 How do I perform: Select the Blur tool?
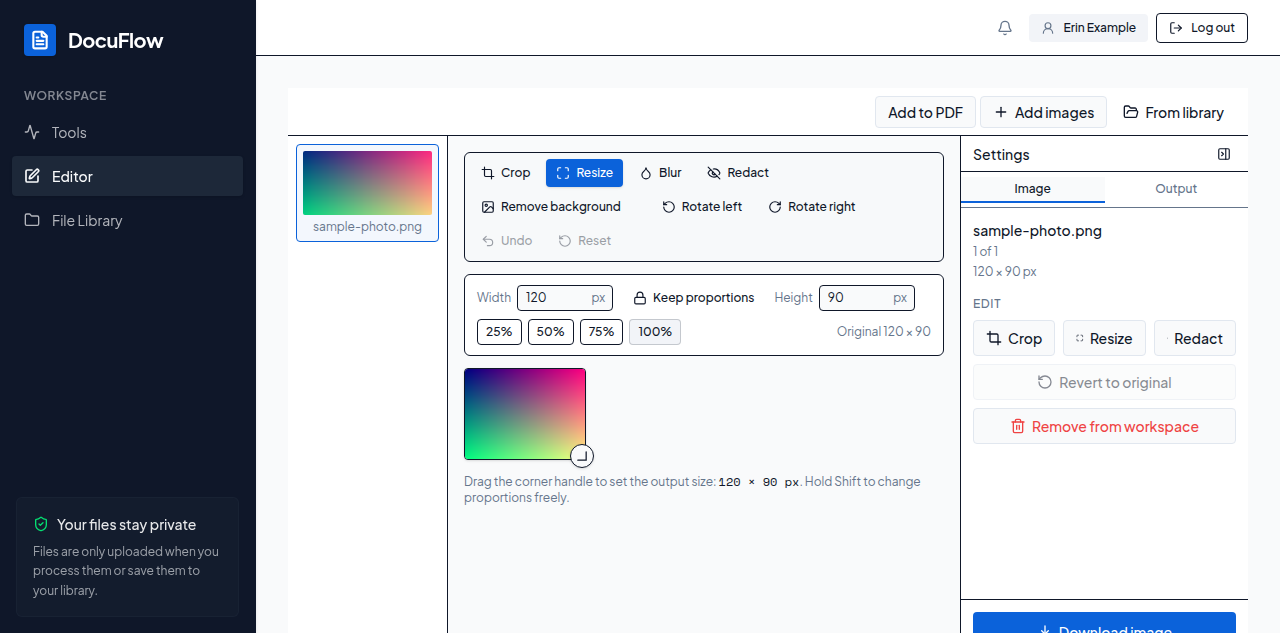(661, 173)
